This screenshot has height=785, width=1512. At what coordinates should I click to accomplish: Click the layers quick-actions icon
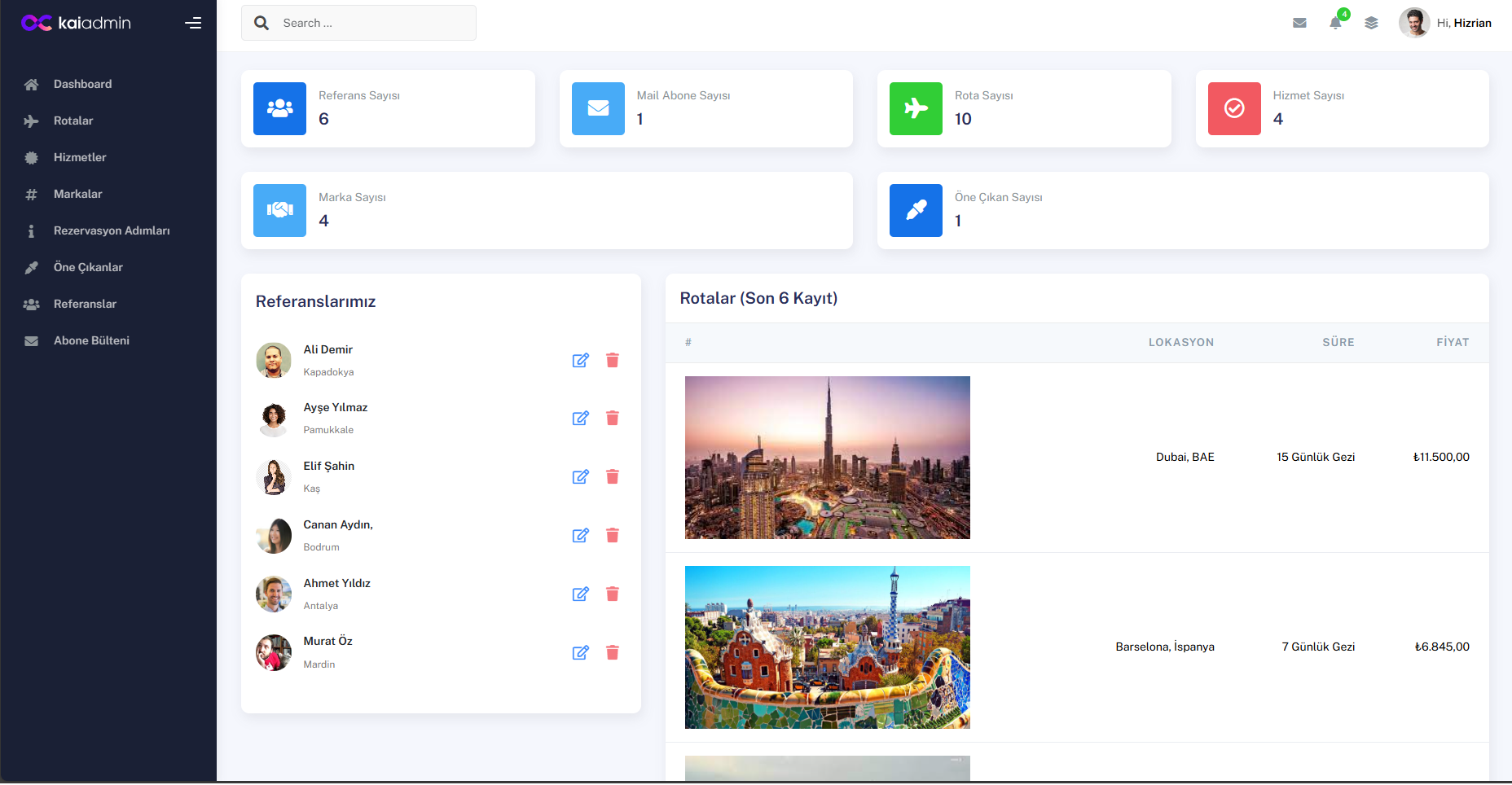point(1371,23)
